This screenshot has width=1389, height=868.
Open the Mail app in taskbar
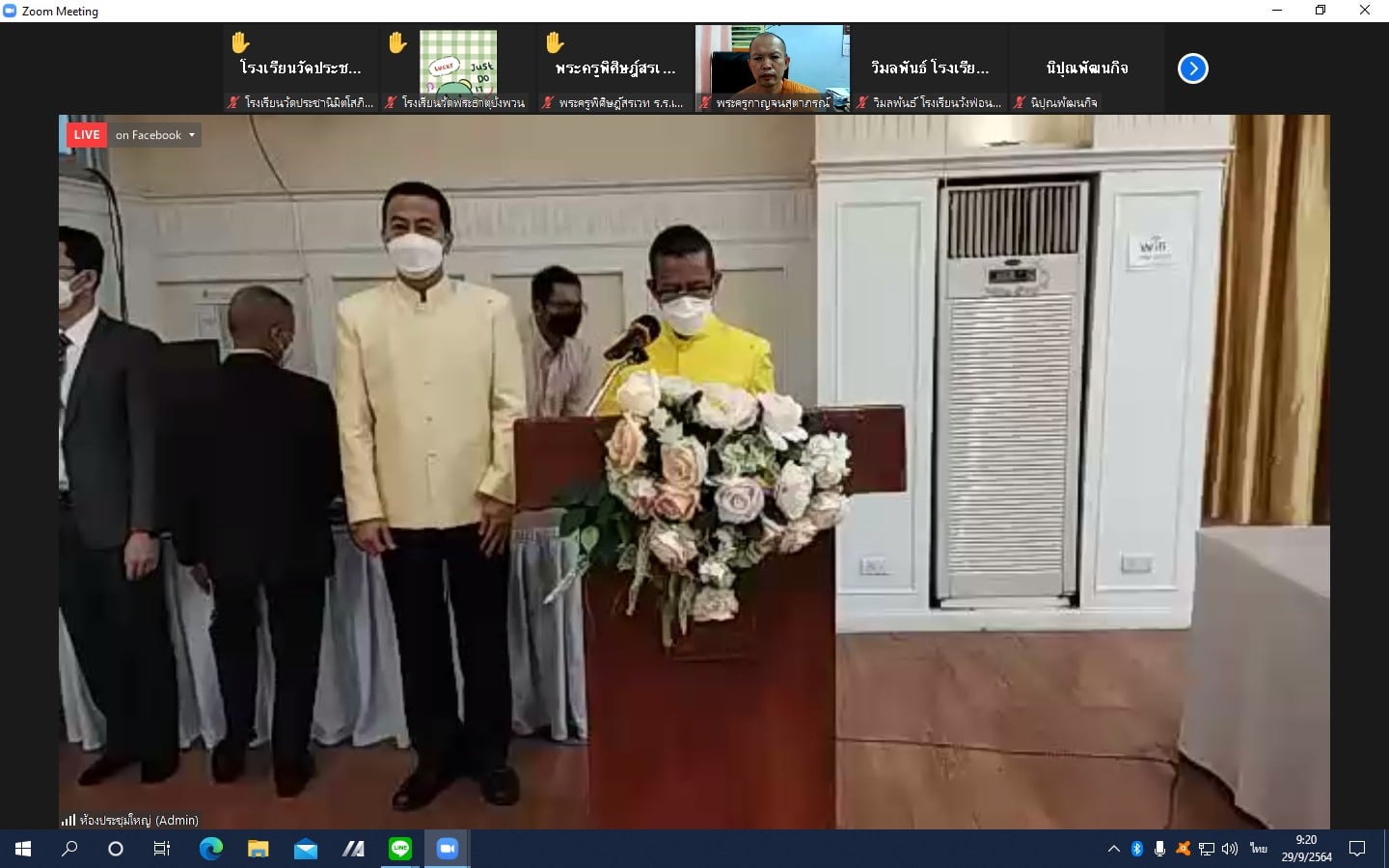306,849
